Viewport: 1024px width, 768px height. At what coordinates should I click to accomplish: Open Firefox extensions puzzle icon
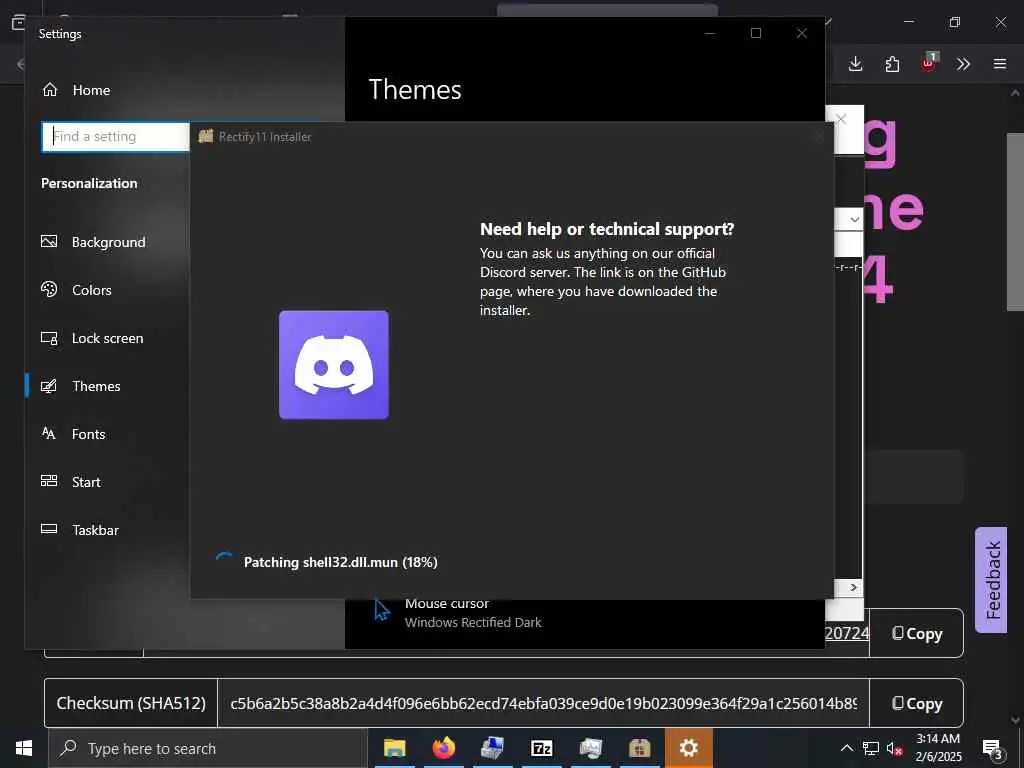(x=892, y=64)
